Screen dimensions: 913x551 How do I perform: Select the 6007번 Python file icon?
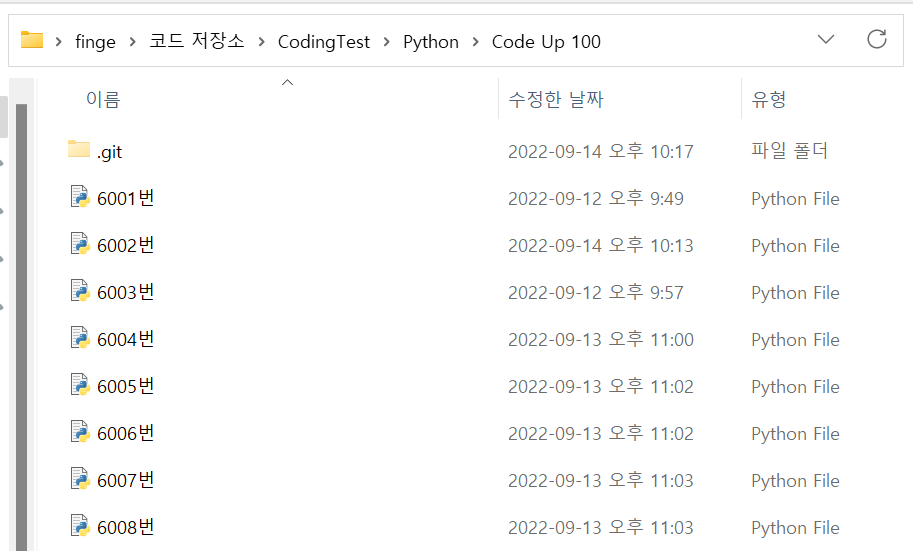coord(80,479)
